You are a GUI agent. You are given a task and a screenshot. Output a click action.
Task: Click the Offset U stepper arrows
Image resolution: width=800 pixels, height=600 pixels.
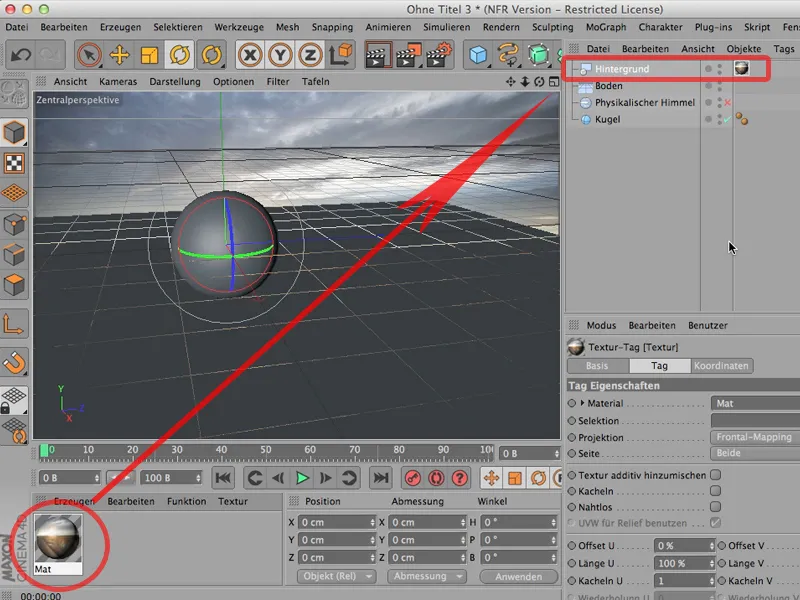point(711,546)
